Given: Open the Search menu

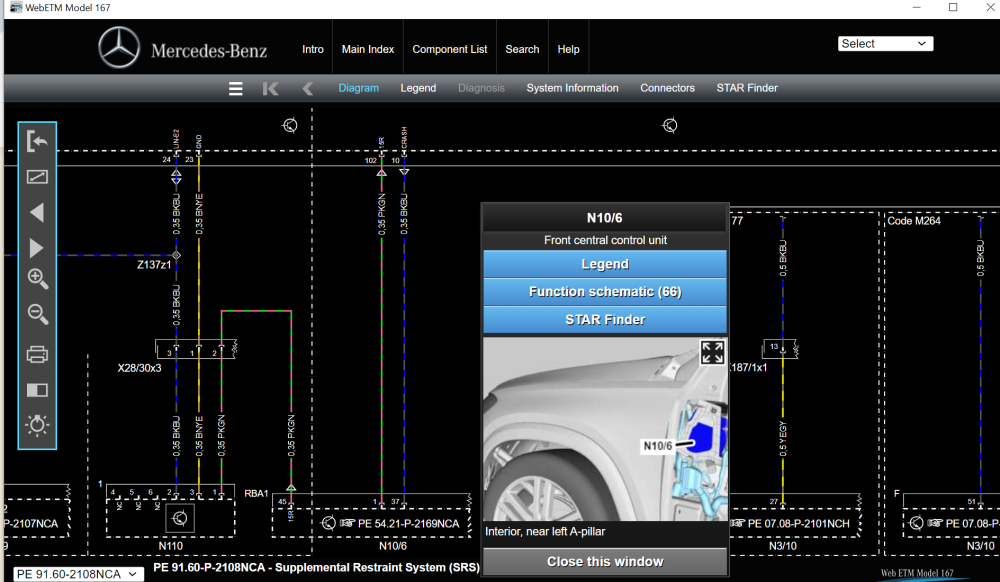Looking at the screenshot, I should [522, 49].
